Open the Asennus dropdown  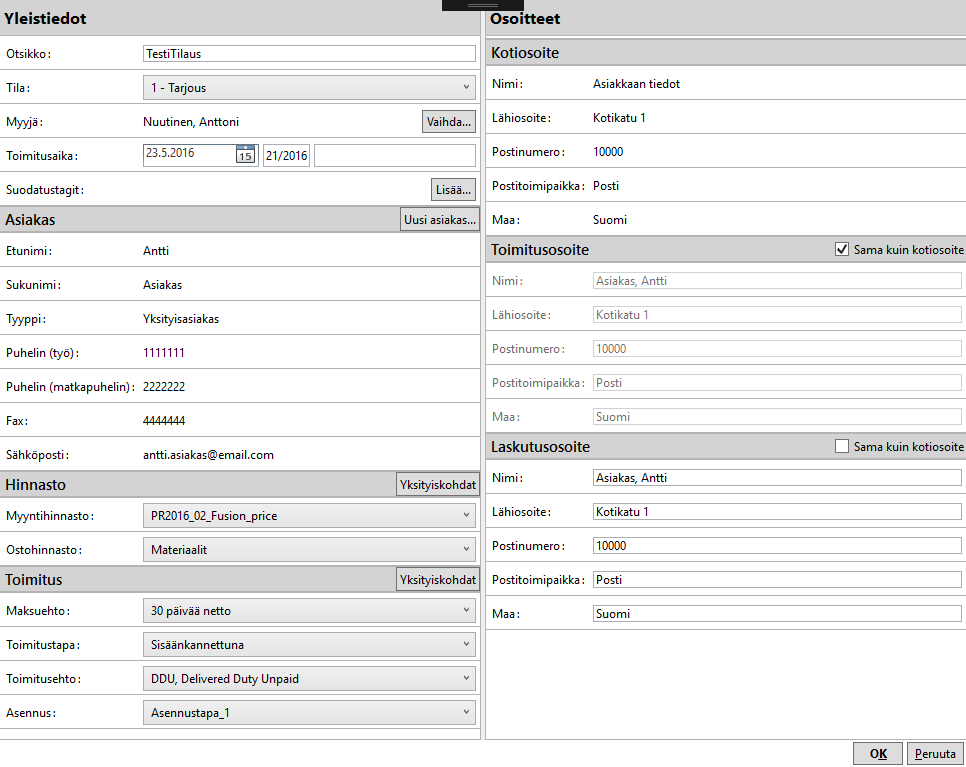click(309, 713)
